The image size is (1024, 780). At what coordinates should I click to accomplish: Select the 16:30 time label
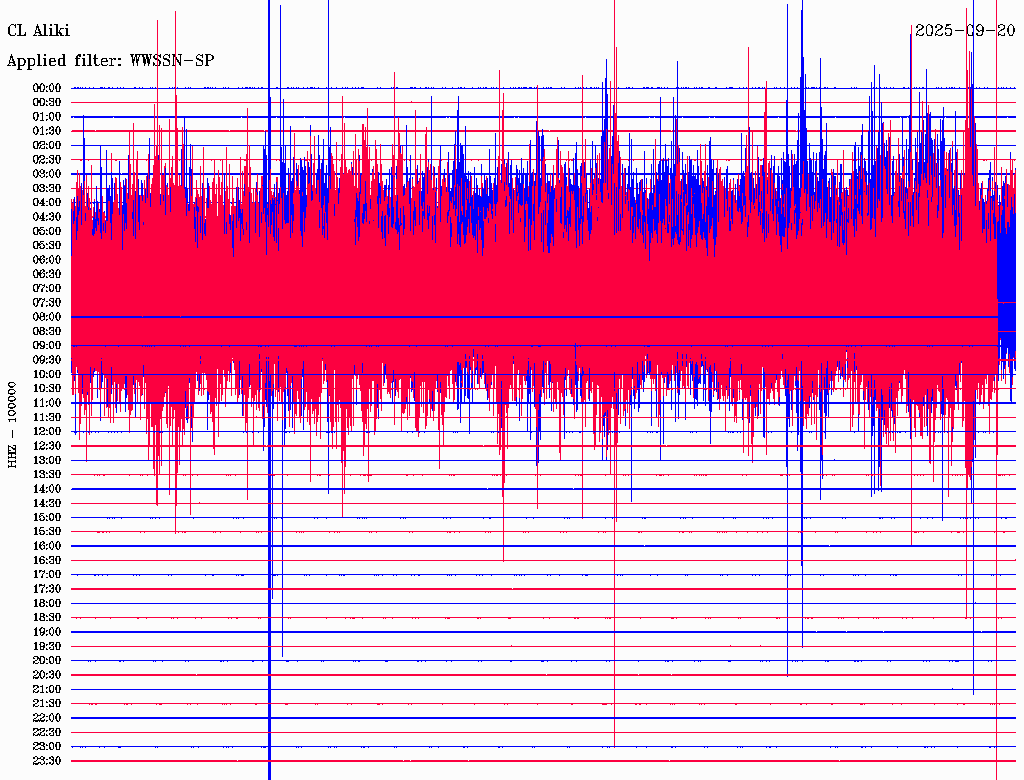point(47,561)
